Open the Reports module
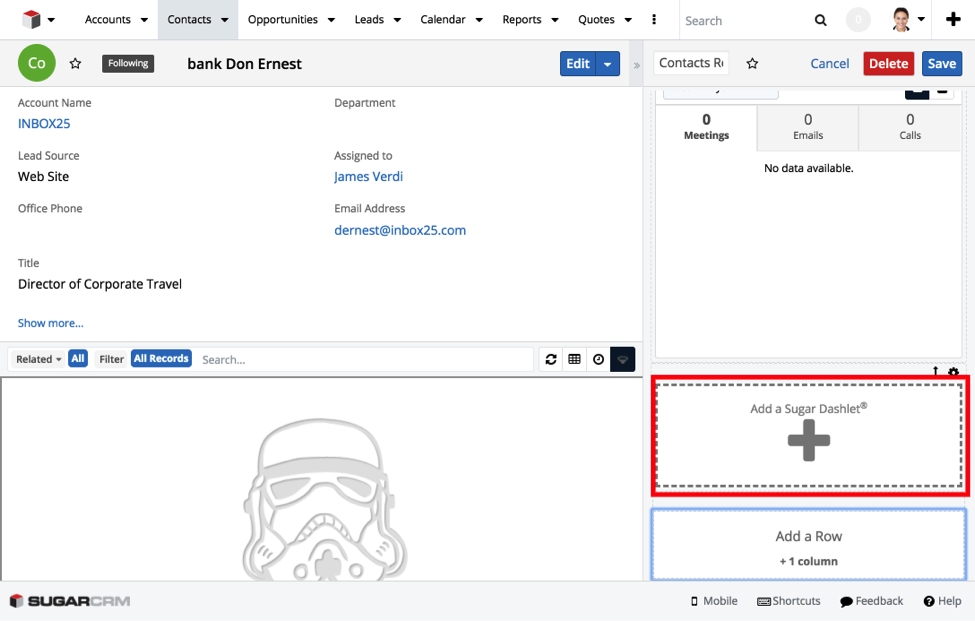Image resolution: width=975 pixels, height=621 pixels. coord(522,20)
